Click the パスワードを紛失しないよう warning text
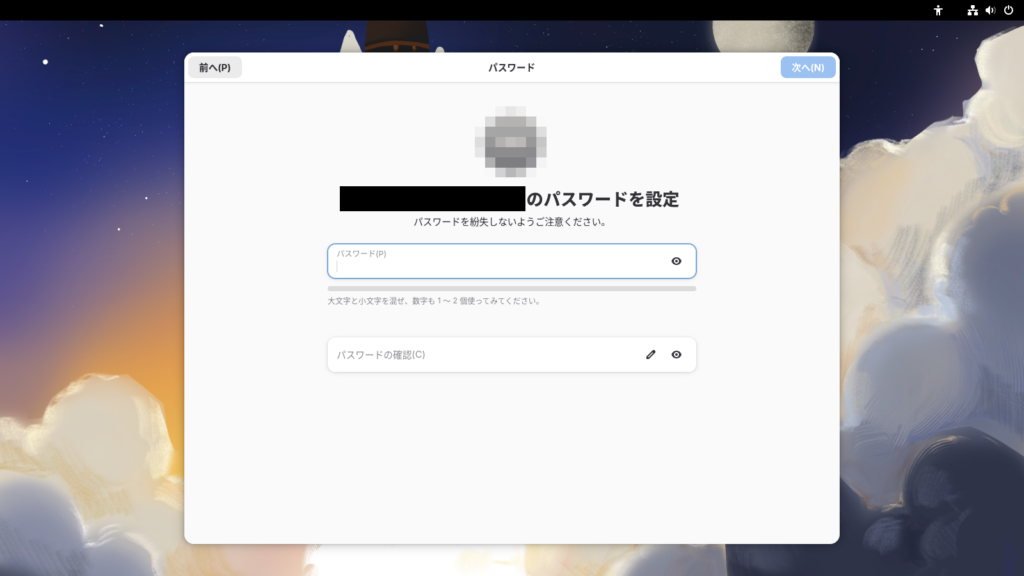This screenshot has width=1024, height=576. point(511,221)
